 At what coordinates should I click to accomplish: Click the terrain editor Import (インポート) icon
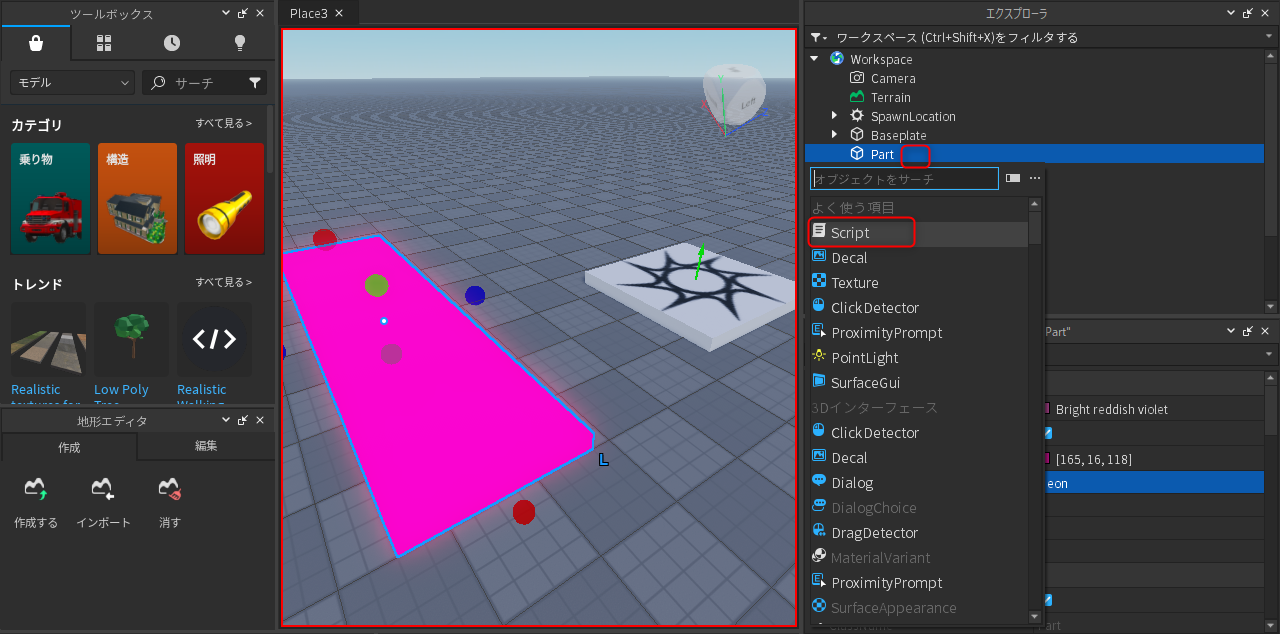click(103, 490)
